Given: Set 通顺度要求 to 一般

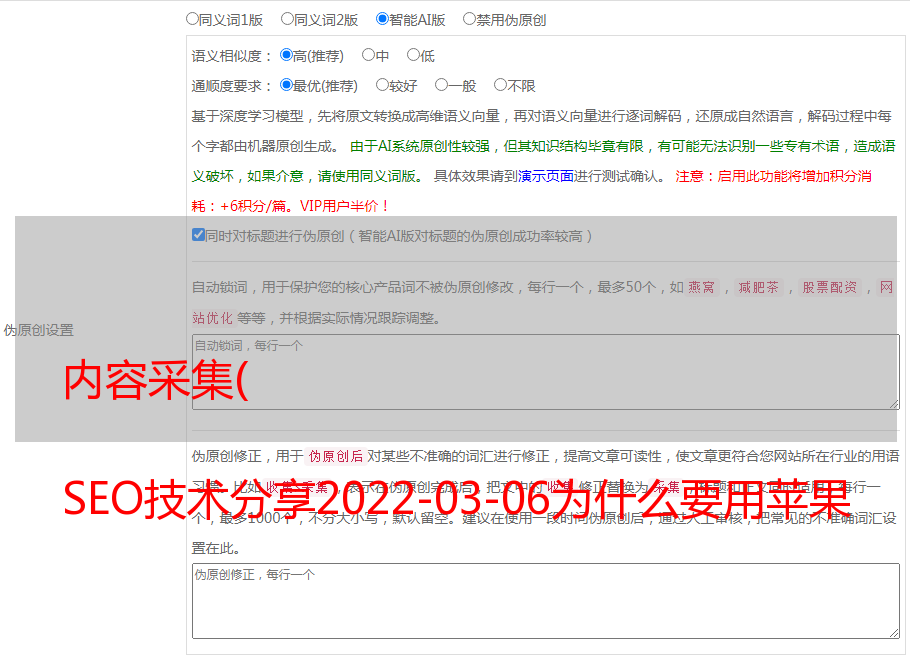Looking at the screenshot, I should point(442,85).
